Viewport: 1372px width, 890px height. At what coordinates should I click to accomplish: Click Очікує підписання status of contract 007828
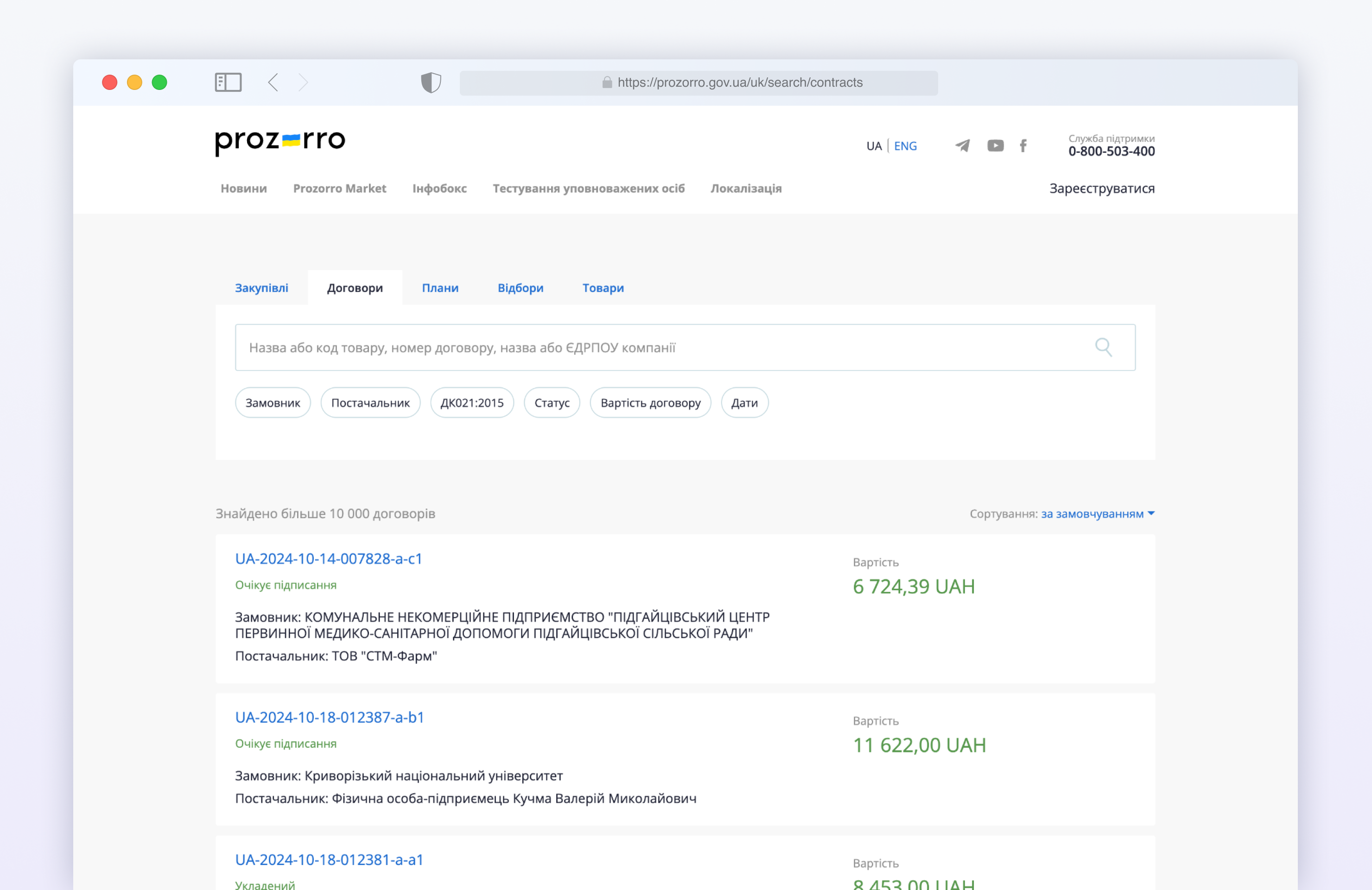tap(286, 585)
